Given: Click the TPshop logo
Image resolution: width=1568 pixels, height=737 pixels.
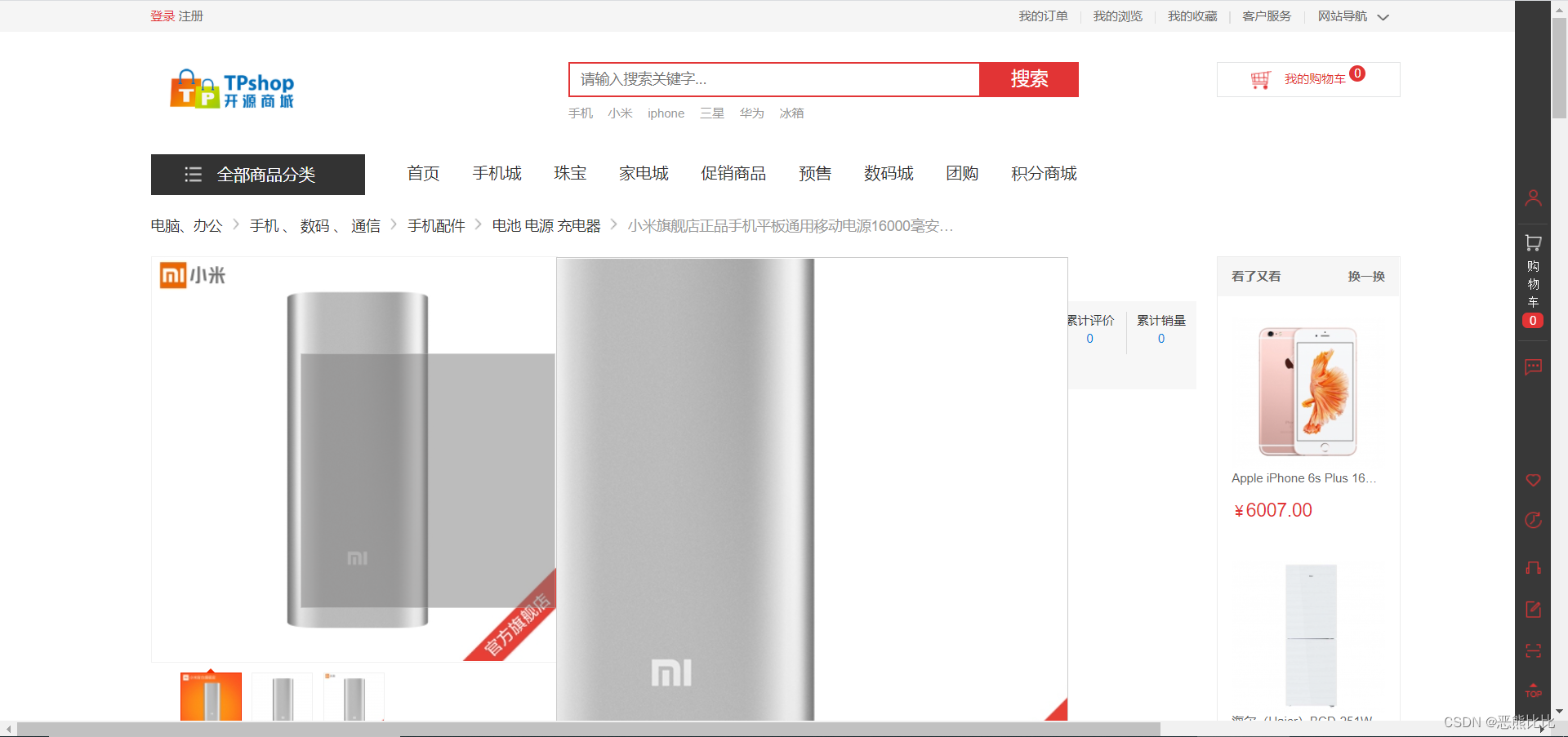Looking at the screenshot, I should click(x=232, y=89).
